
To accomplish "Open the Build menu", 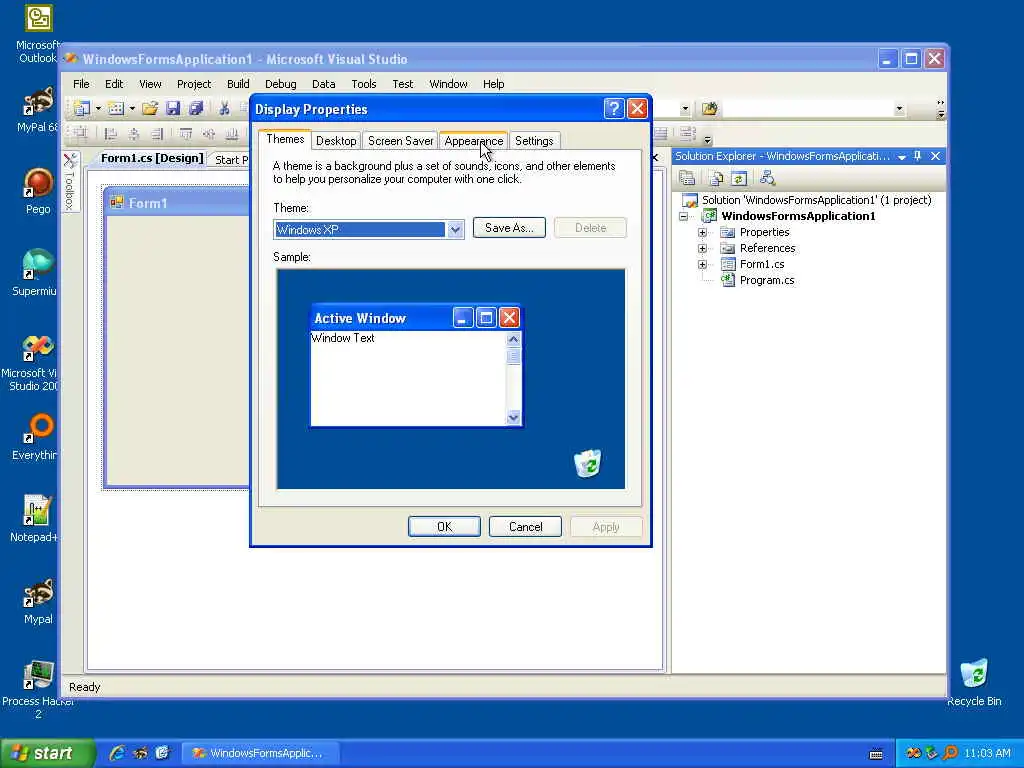I will pos(238,84).
